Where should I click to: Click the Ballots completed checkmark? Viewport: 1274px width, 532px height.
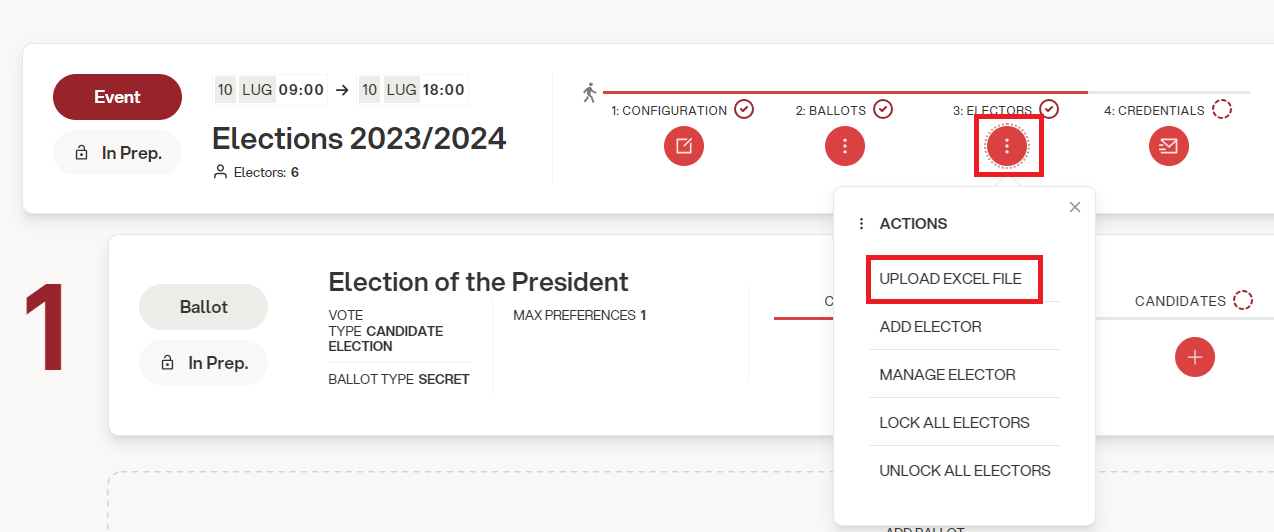pyautogui.click(x=883, y=109)
